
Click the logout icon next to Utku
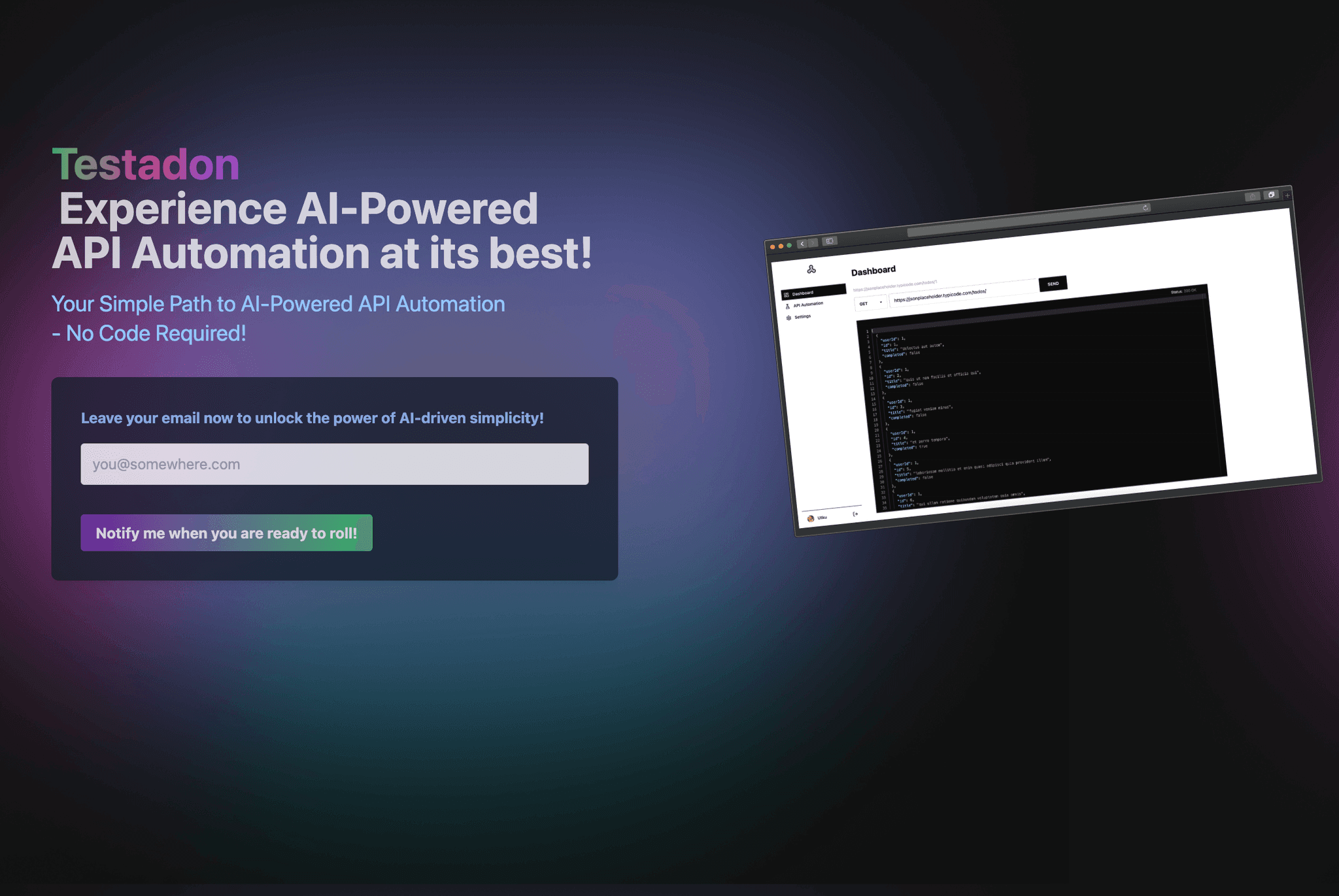point(855,514)
